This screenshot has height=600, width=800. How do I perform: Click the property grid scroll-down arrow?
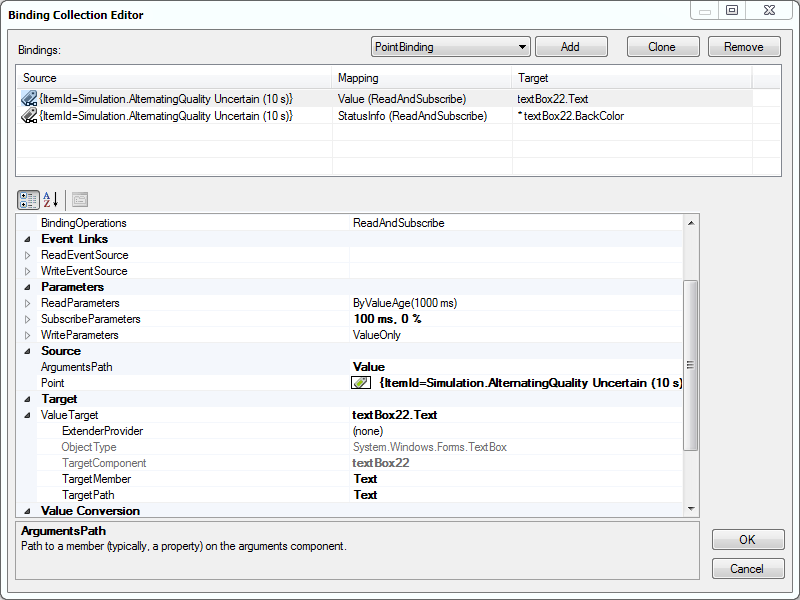pos(690,508)
